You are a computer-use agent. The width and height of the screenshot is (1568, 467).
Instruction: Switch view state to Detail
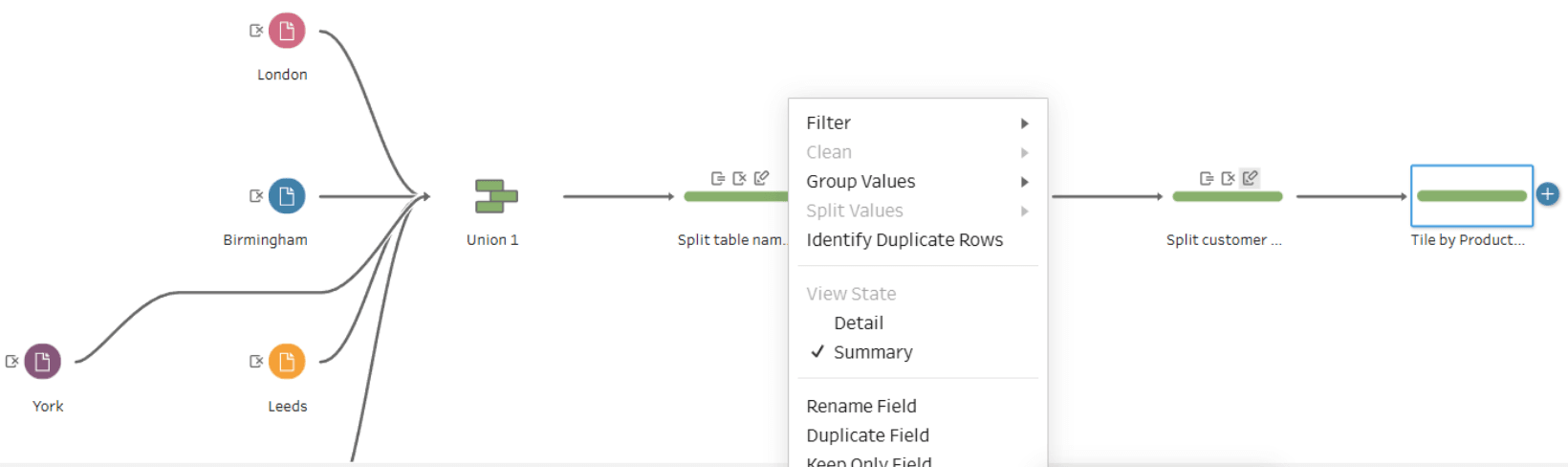pos(858,323)
